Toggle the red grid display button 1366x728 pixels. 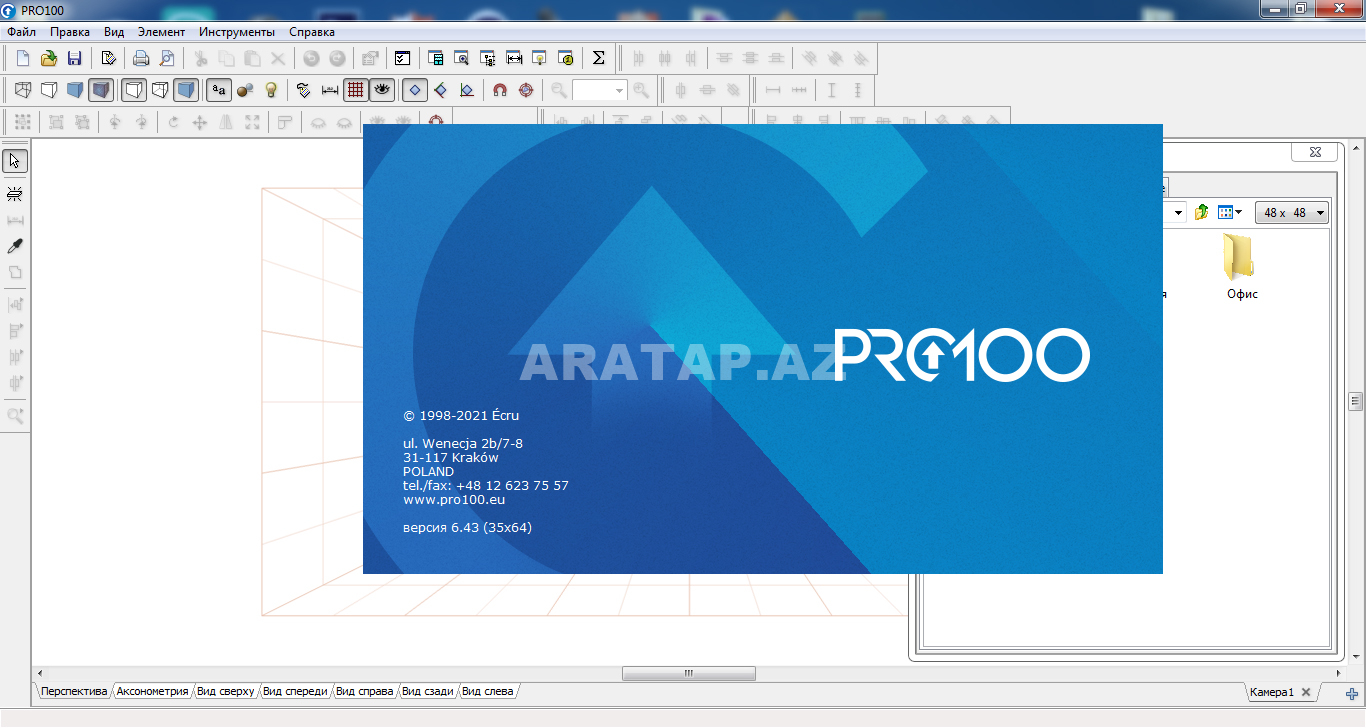(x=356, y=90)
